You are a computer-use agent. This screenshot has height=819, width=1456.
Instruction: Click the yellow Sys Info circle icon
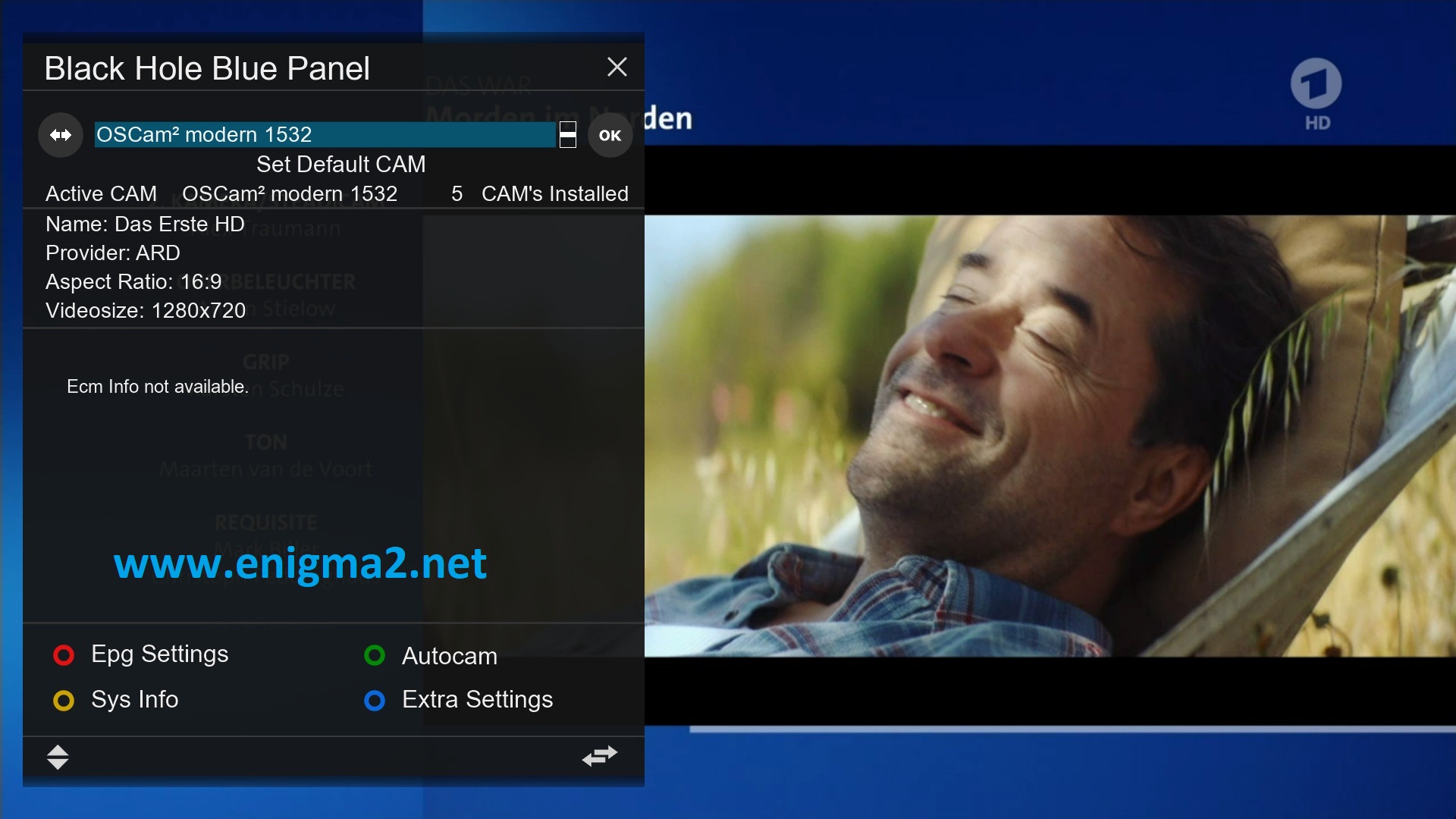tap(64, 701)
